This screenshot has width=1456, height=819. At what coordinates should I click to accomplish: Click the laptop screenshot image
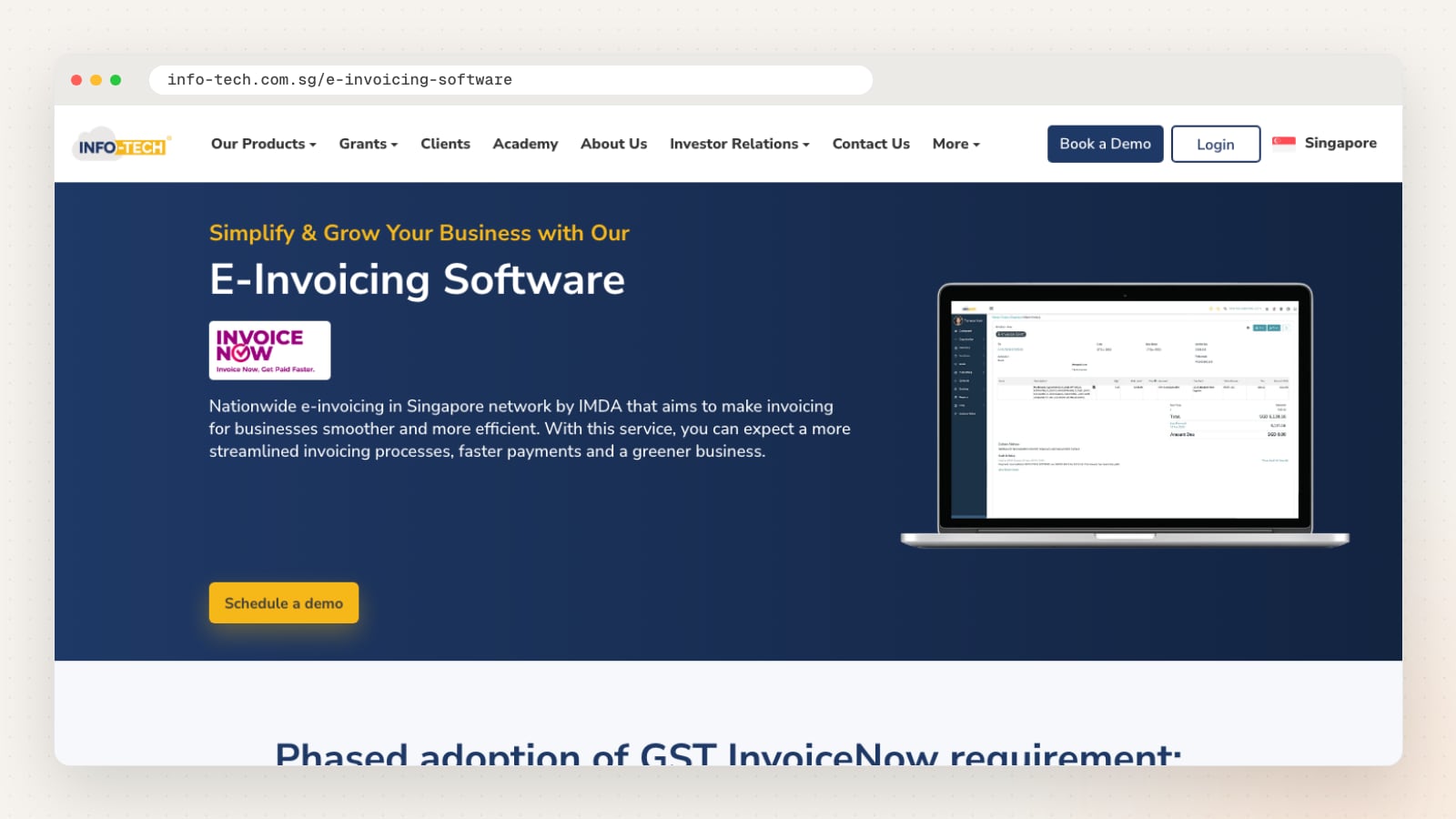[x=1125, y=416]
